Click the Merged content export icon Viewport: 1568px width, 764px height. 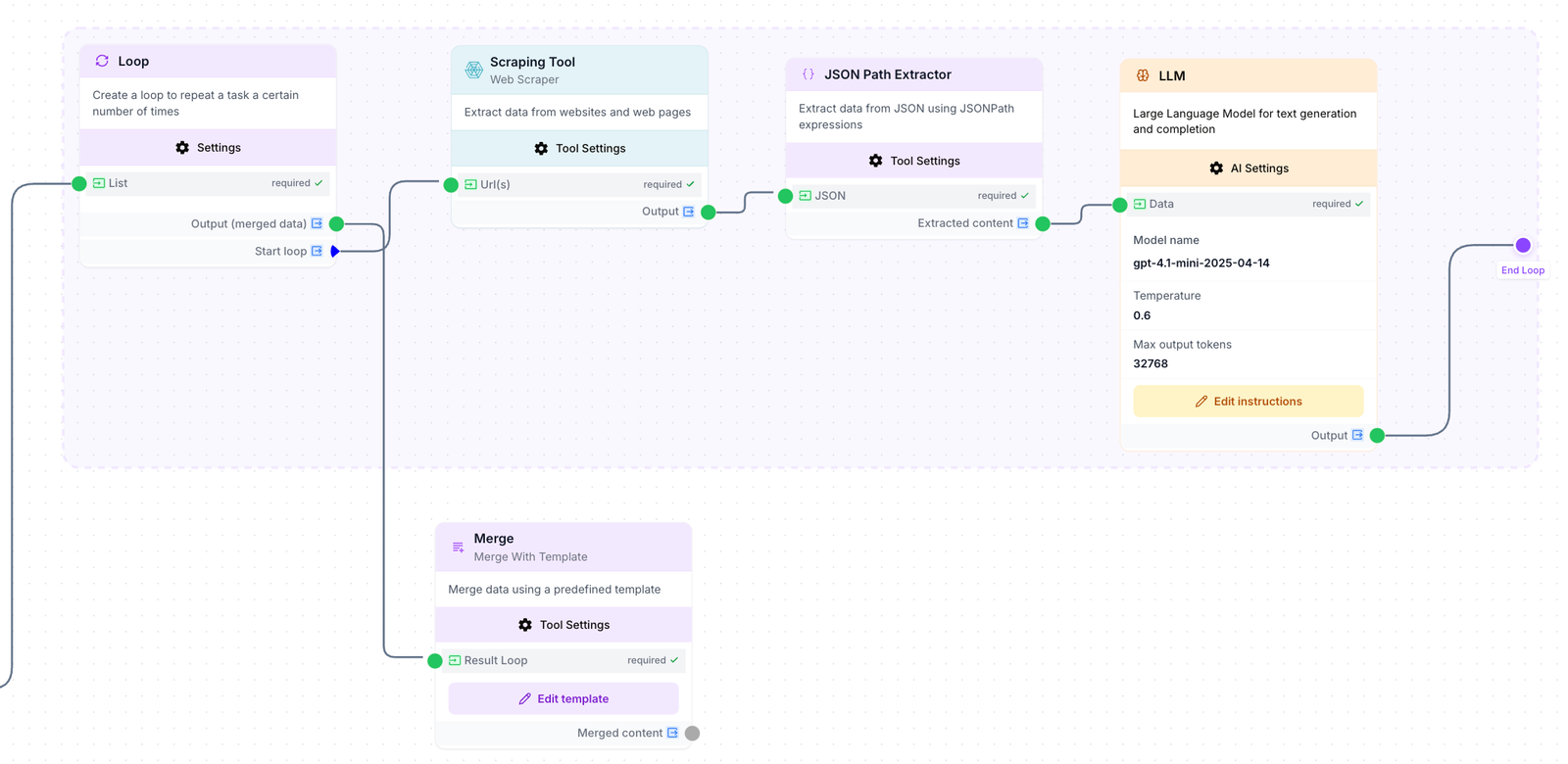tap(672, 733)
